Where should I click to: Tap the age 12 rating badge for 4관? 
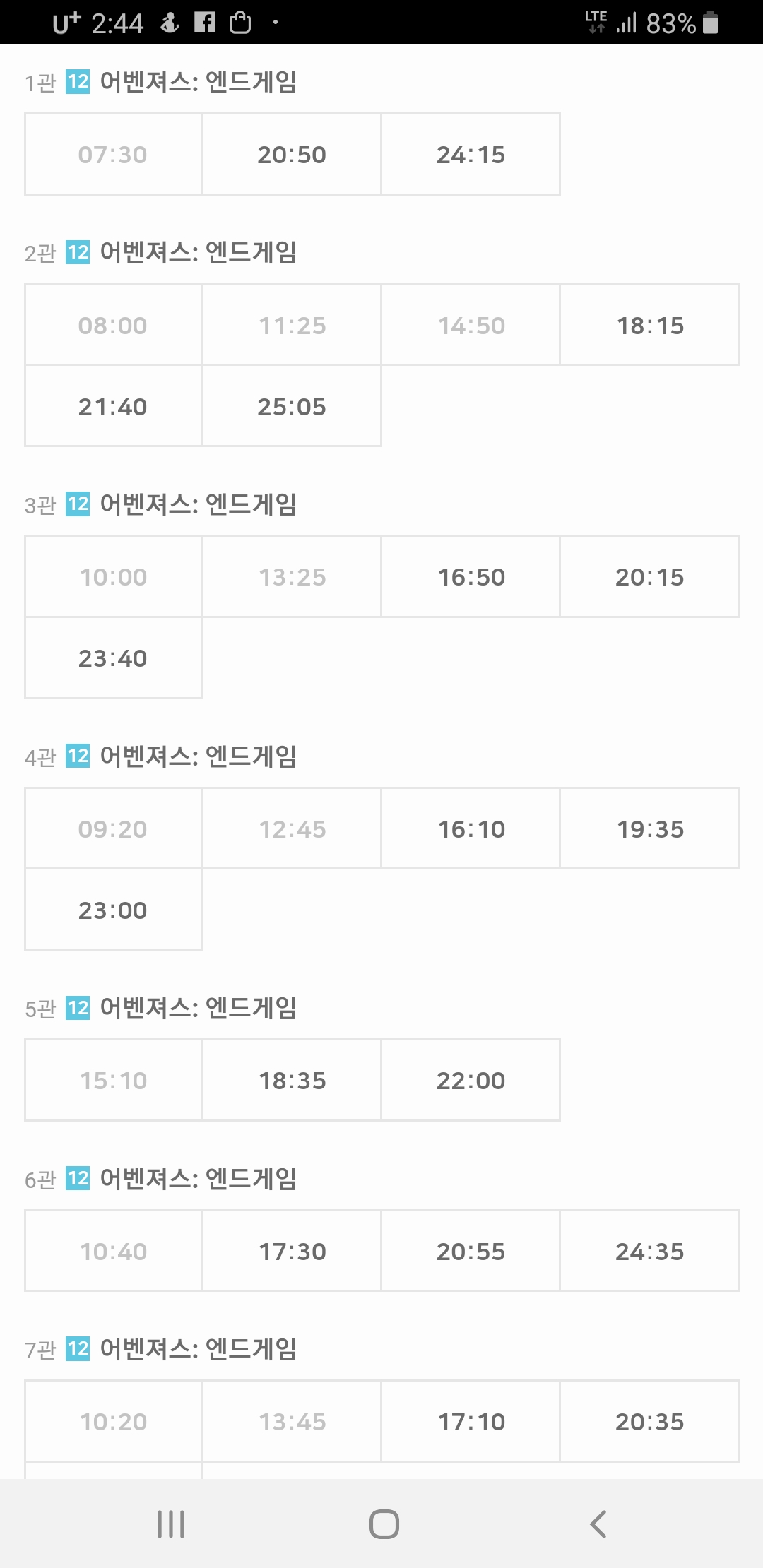click(x=78, y=756)
